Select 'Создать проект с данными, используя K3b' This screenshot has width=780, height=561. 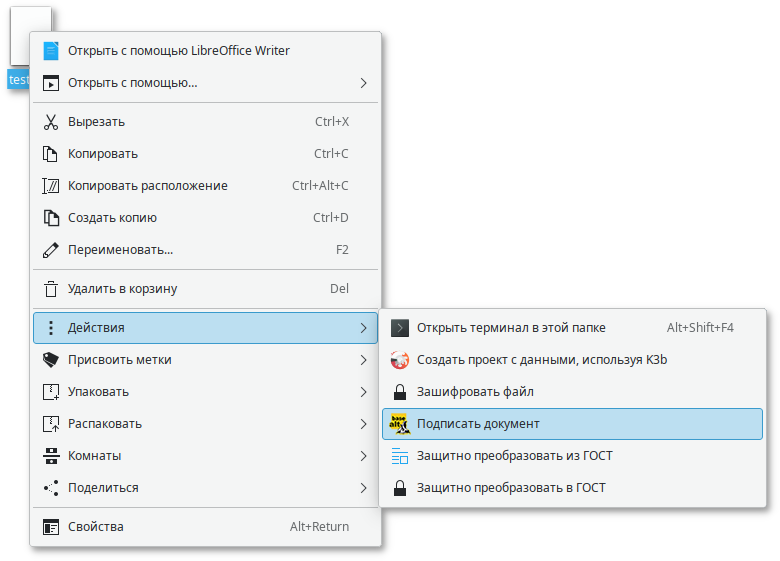(x=572, y=360)
